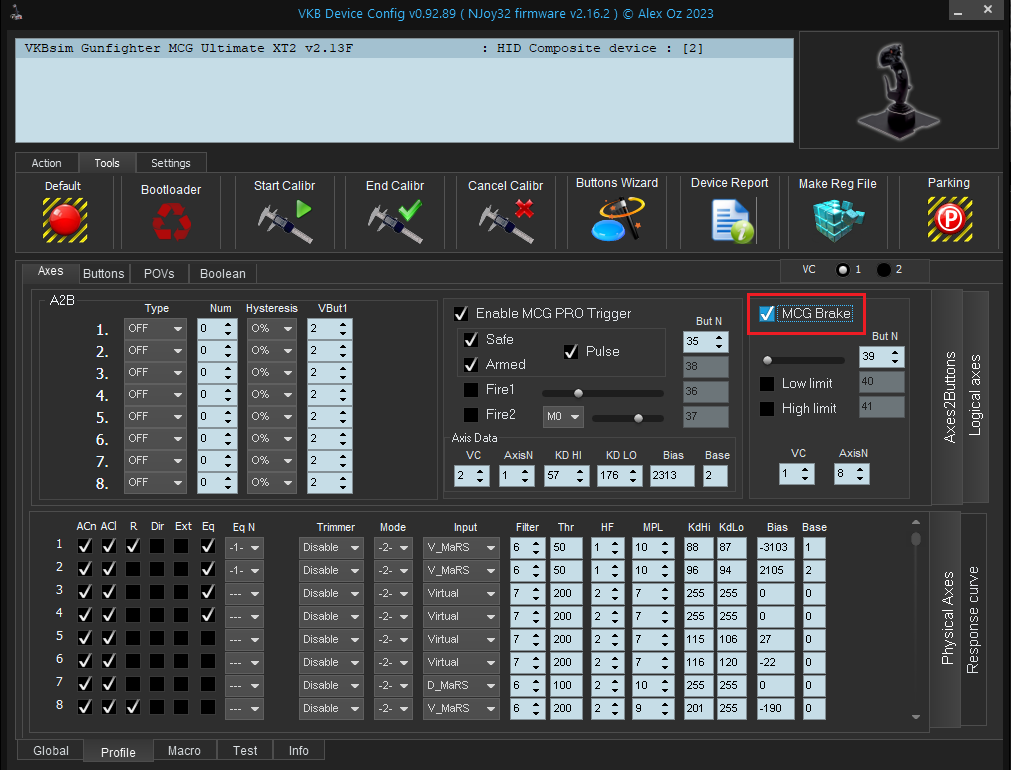Screen dimensions: 1011x770
Task: Open Trimmer dropdown for axis 3
Action: tap(331, 594)
